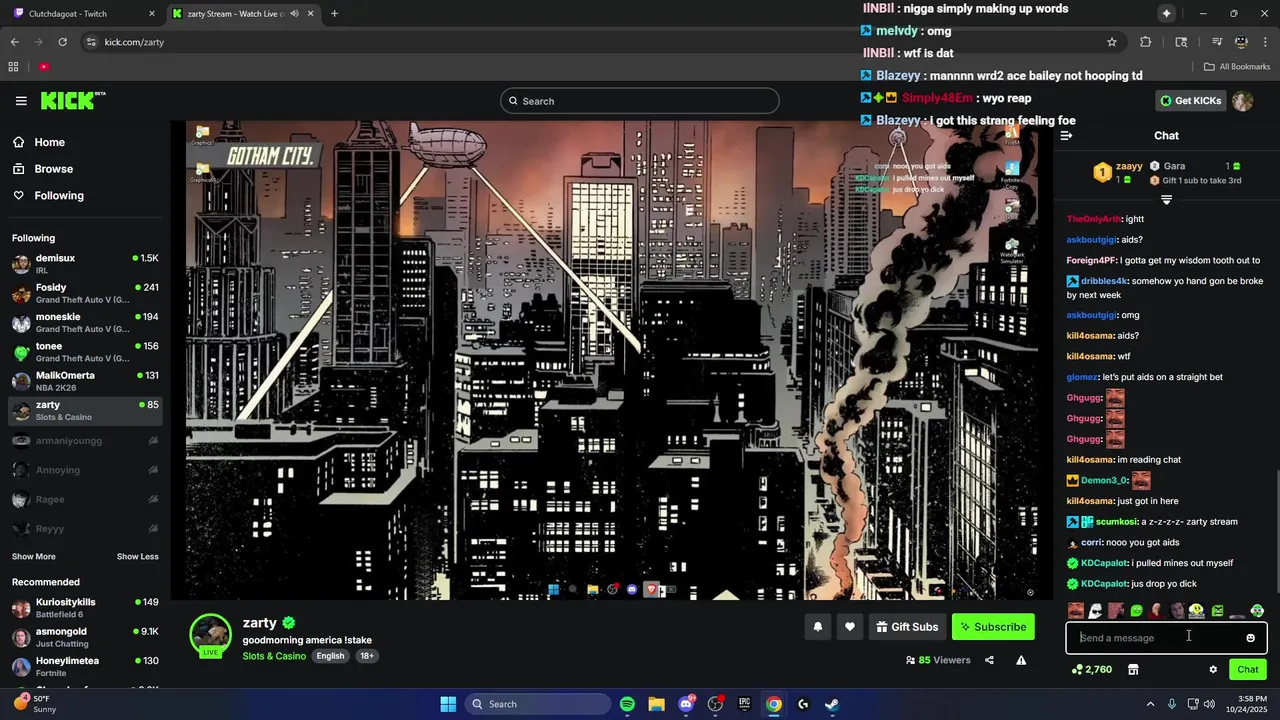Bookmark this page with star icon
Viewport: 1280px width, 720px height.
click(x=1111, y=42)
